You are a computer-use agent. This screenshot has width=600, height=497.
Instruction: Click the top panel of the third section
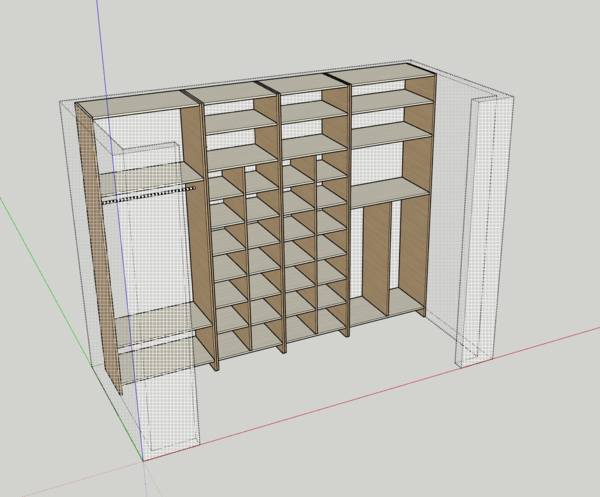click(x=304, y=82)
